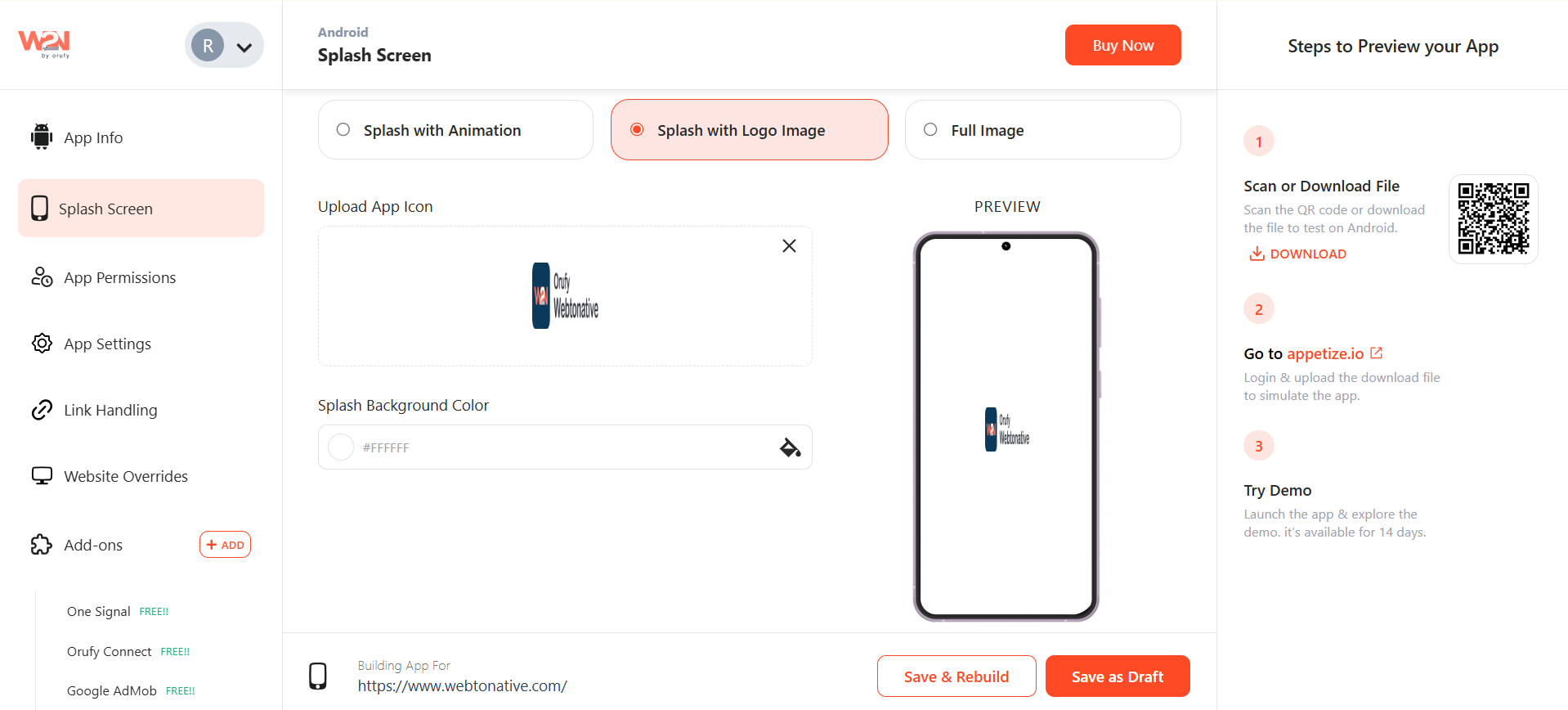Click the chain Link Handling icon

(x=42, y=410)
